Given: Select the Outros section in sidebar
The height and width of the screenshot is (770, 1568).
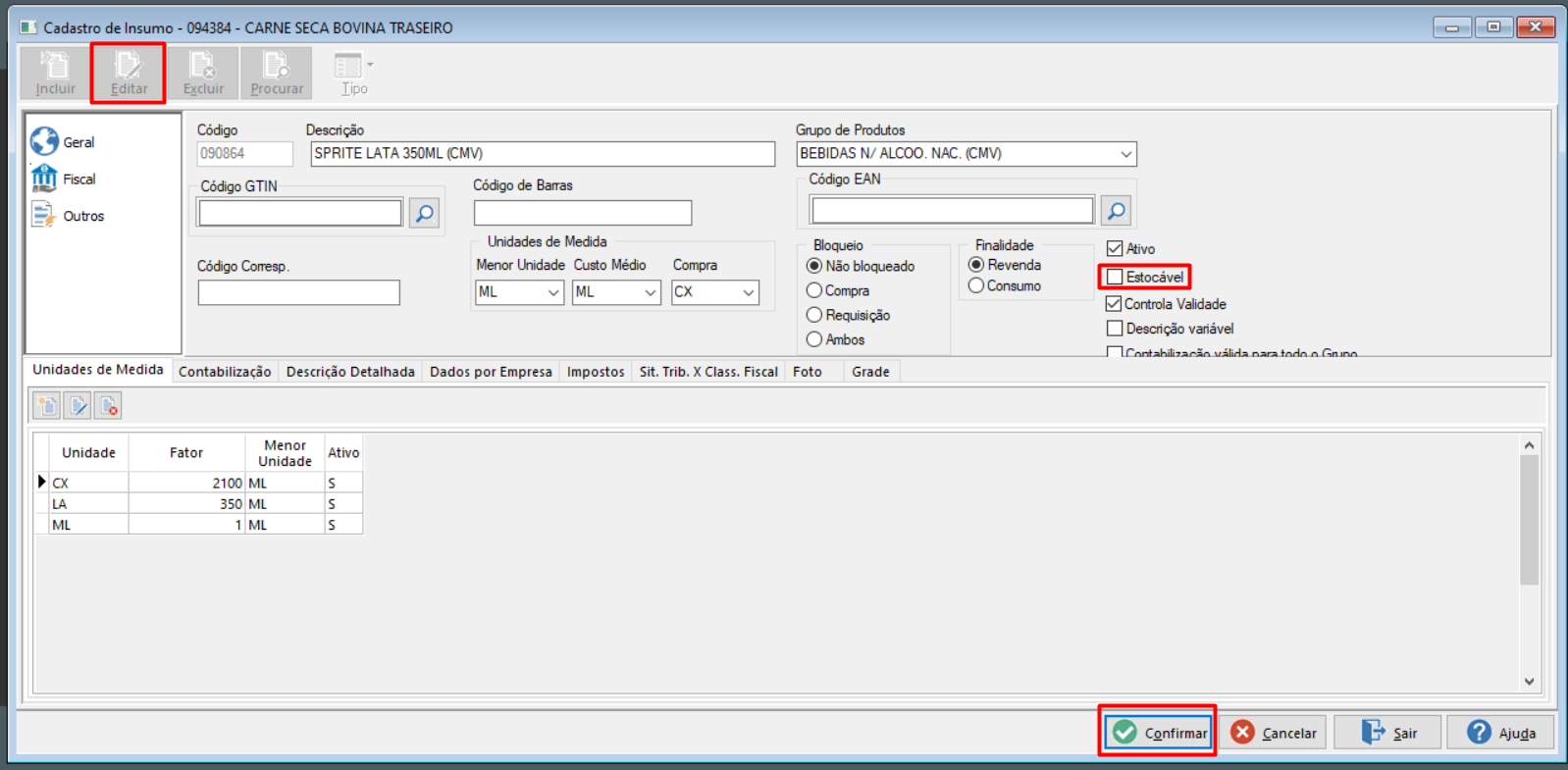Looking at the screenshot, I should (69, 216).
